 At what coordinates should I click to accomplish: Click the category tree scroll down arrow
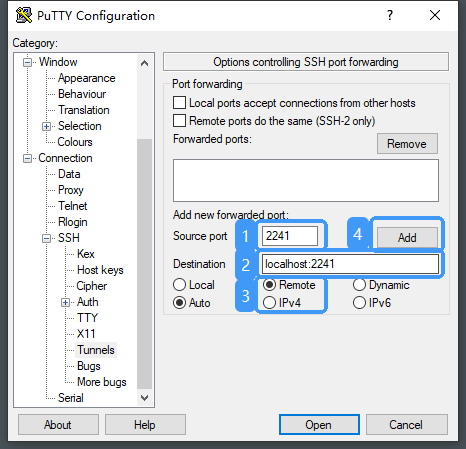pyautogui.click(x=144, y=397)
